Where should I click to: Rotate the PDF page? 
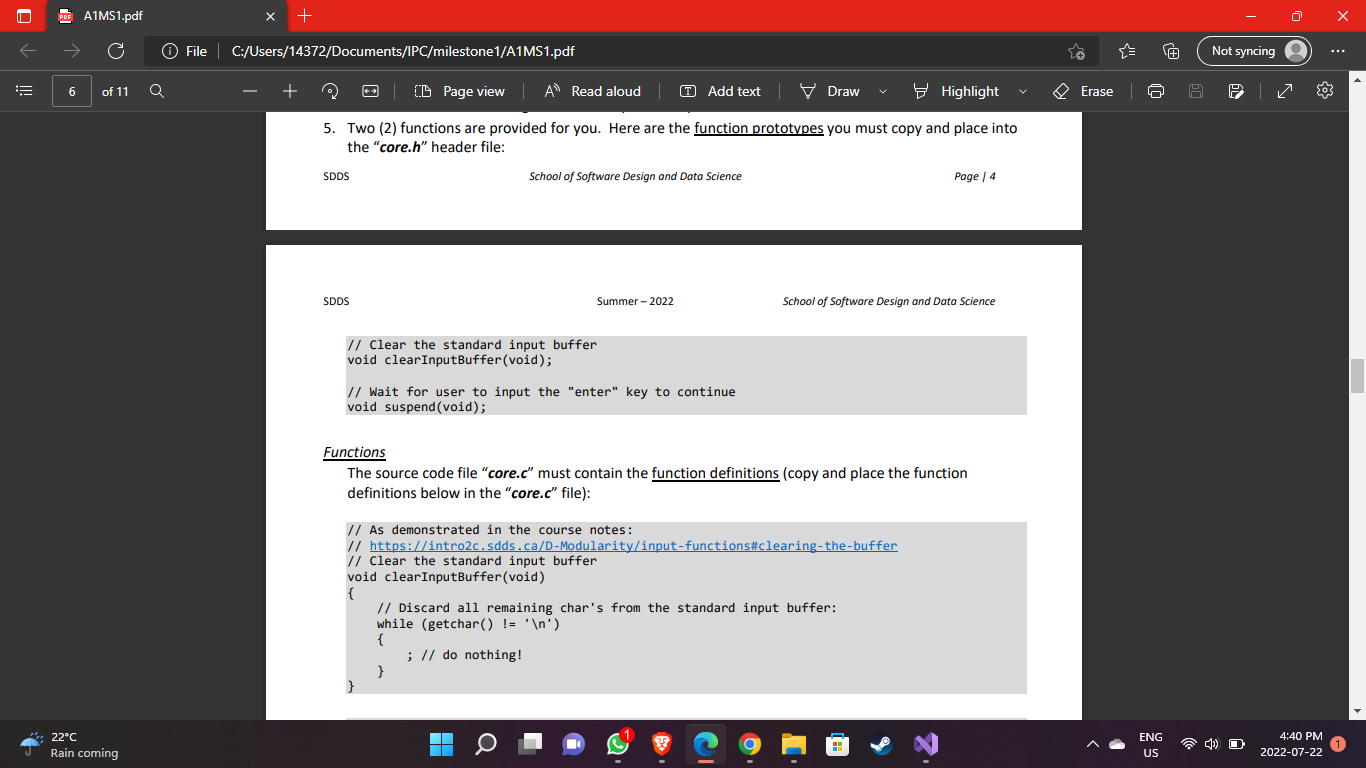pos(329,91)
